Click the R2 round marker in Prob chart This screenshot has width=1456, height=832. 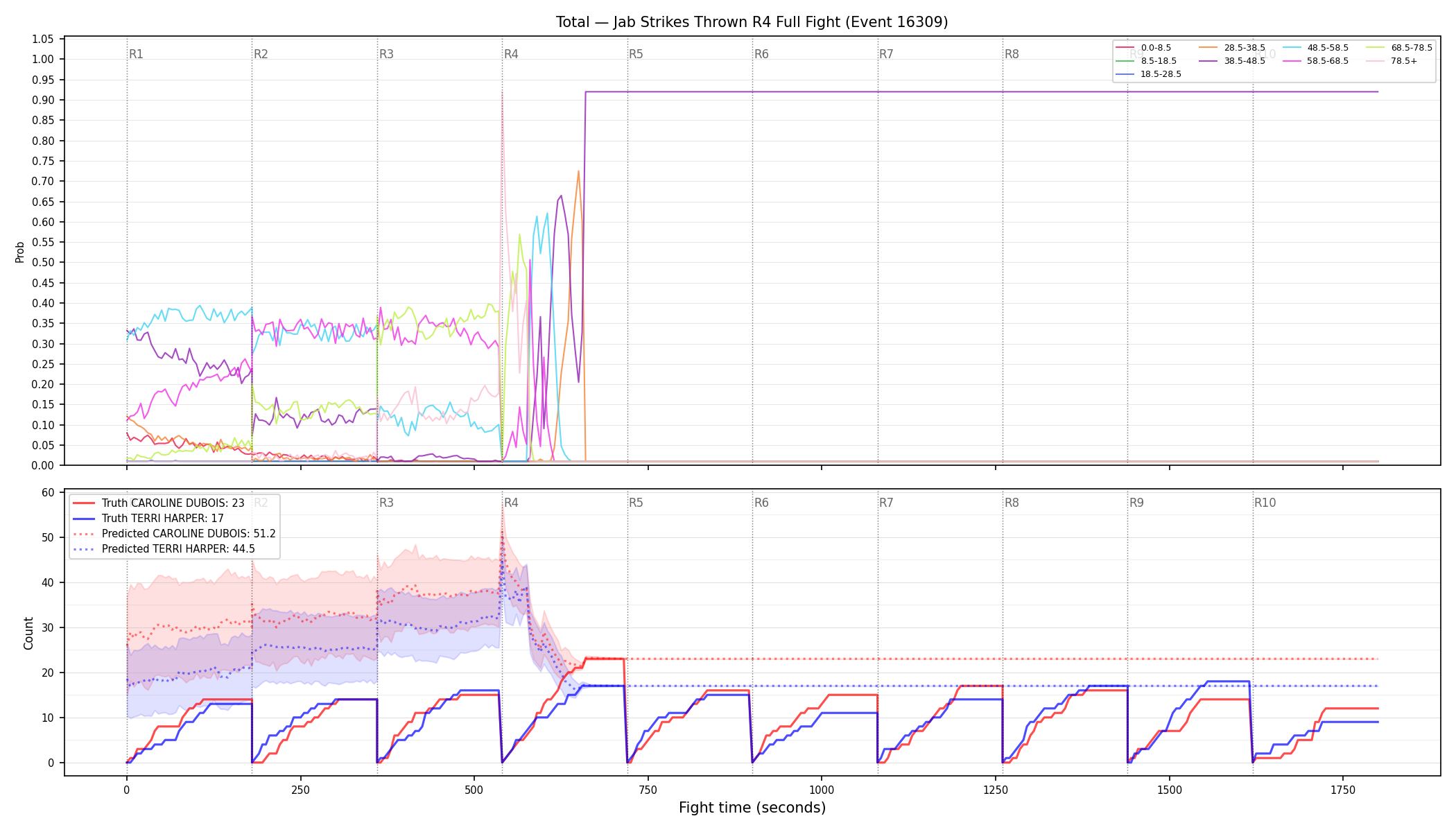click(261, 54)
